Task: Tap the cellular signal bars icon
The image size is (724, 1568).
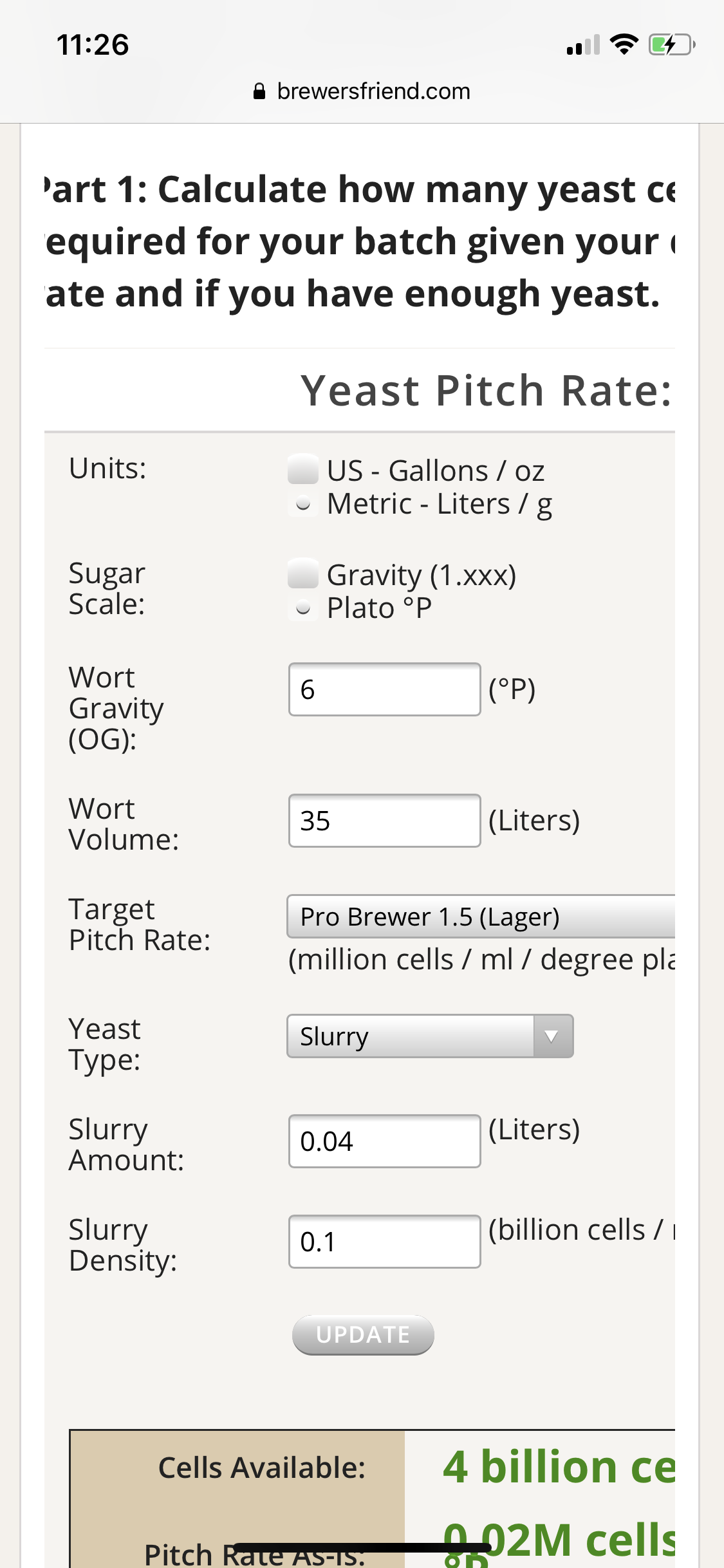Action: click(x=583, y=46)
